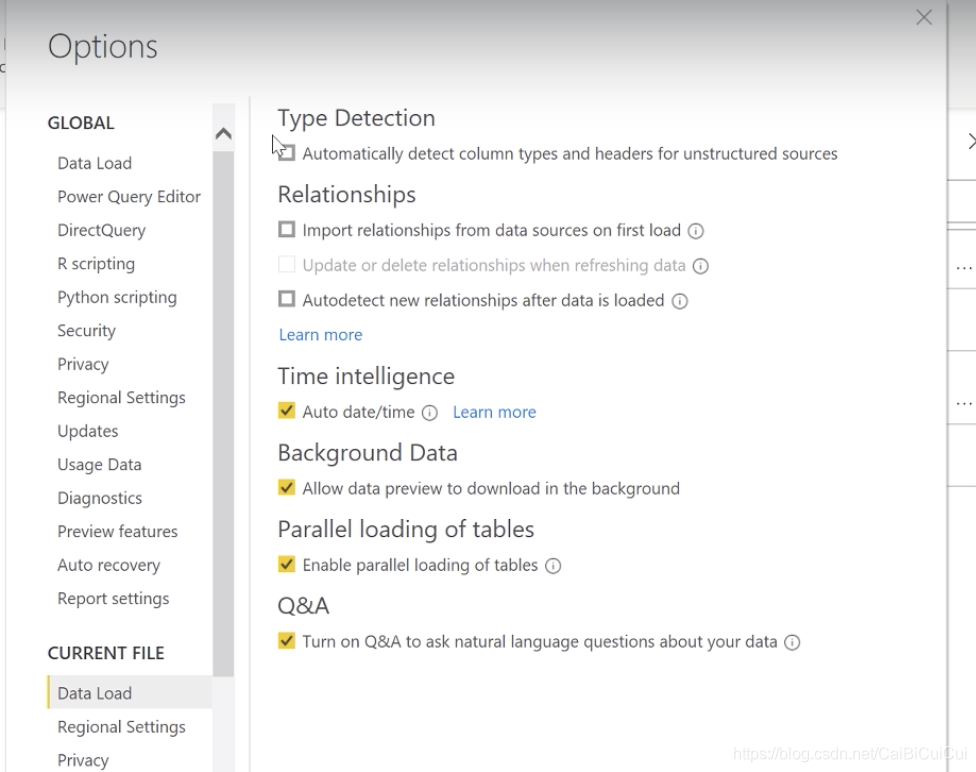Close the Options dialog with X

click(x=924, y=17)
